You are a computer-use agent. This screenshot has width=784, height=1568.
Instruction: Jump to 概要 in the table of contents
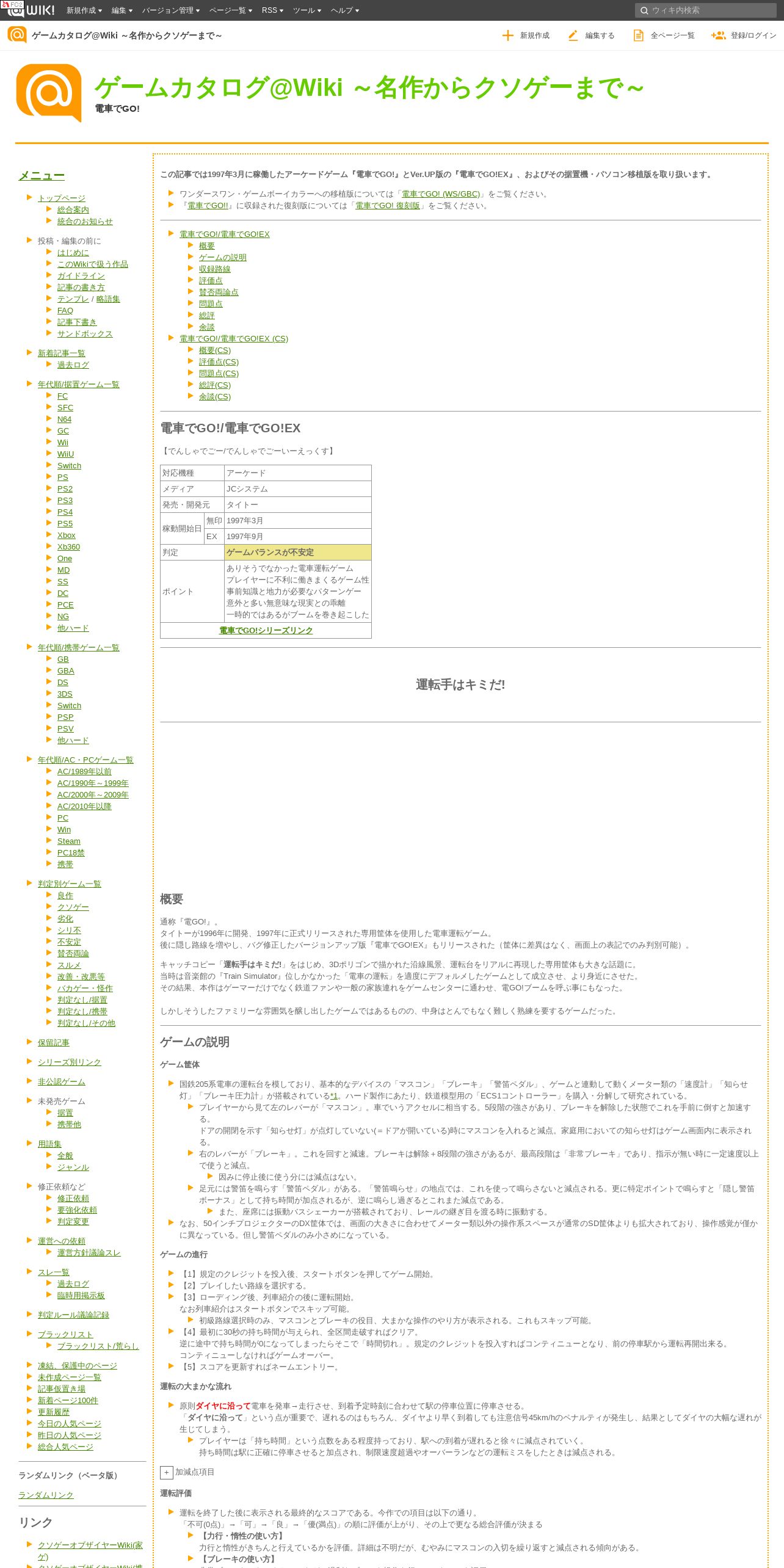coord(207,246)
